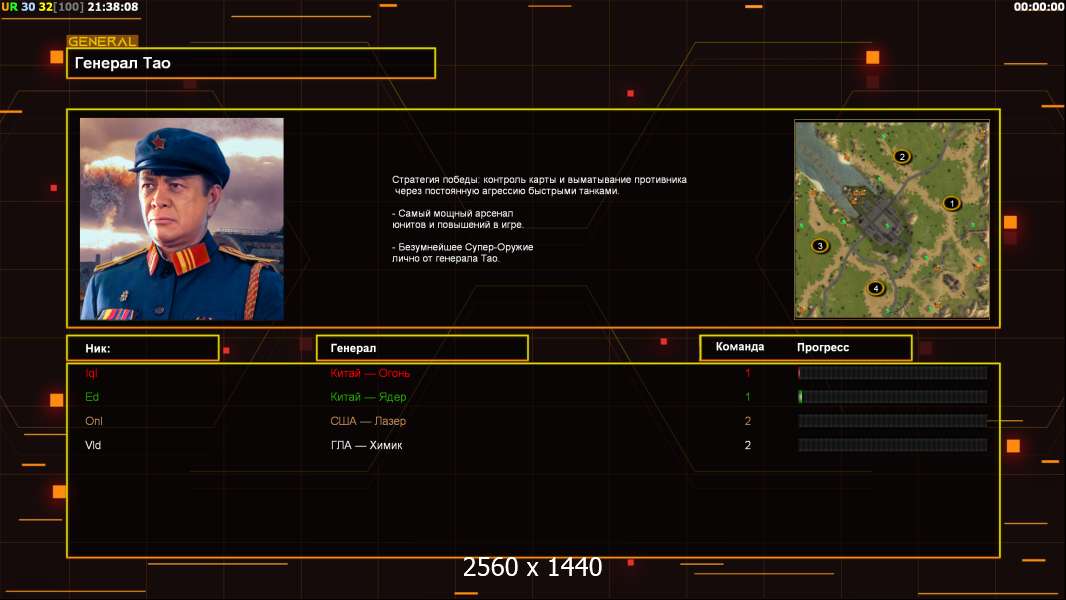
Task: Click 'ГЛА — Химик' general entry
Action: coord(366,445)
